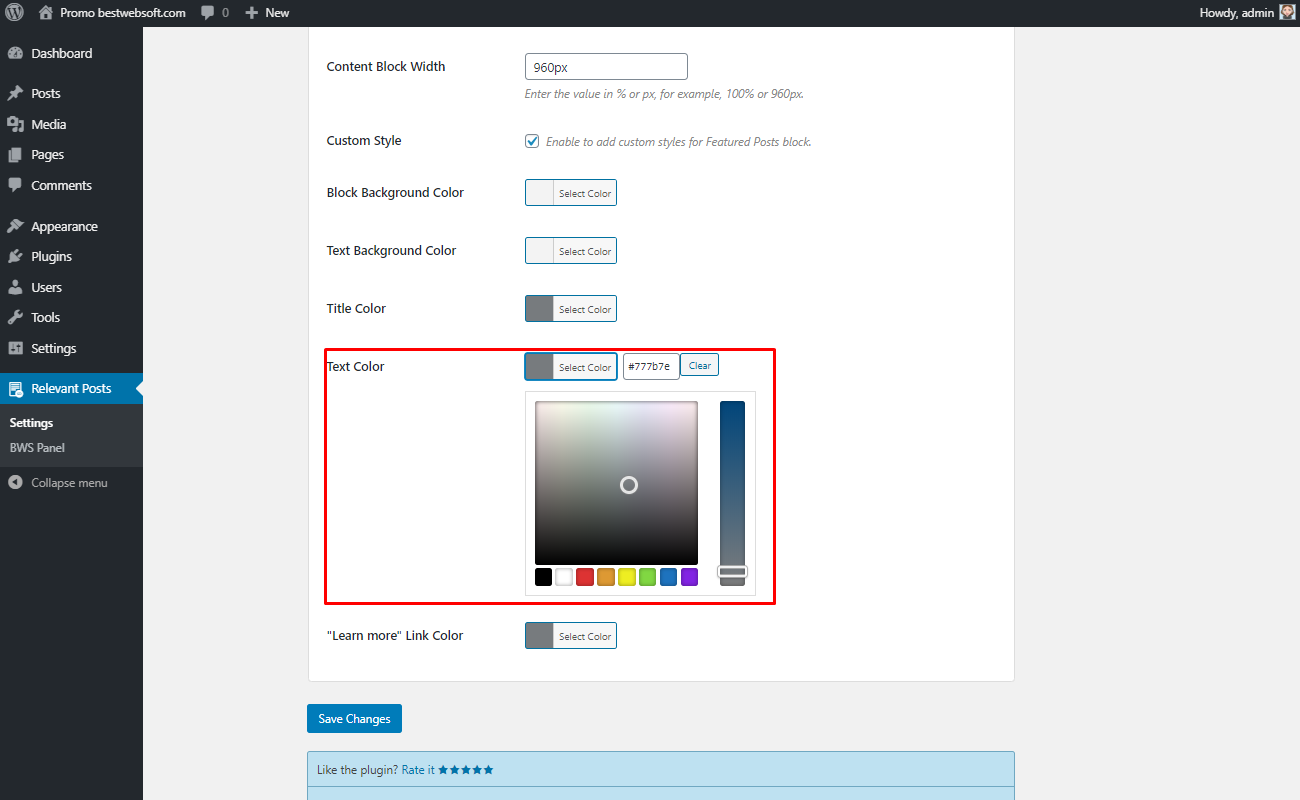Click the Save Changes button

click(x=354, y=719)
